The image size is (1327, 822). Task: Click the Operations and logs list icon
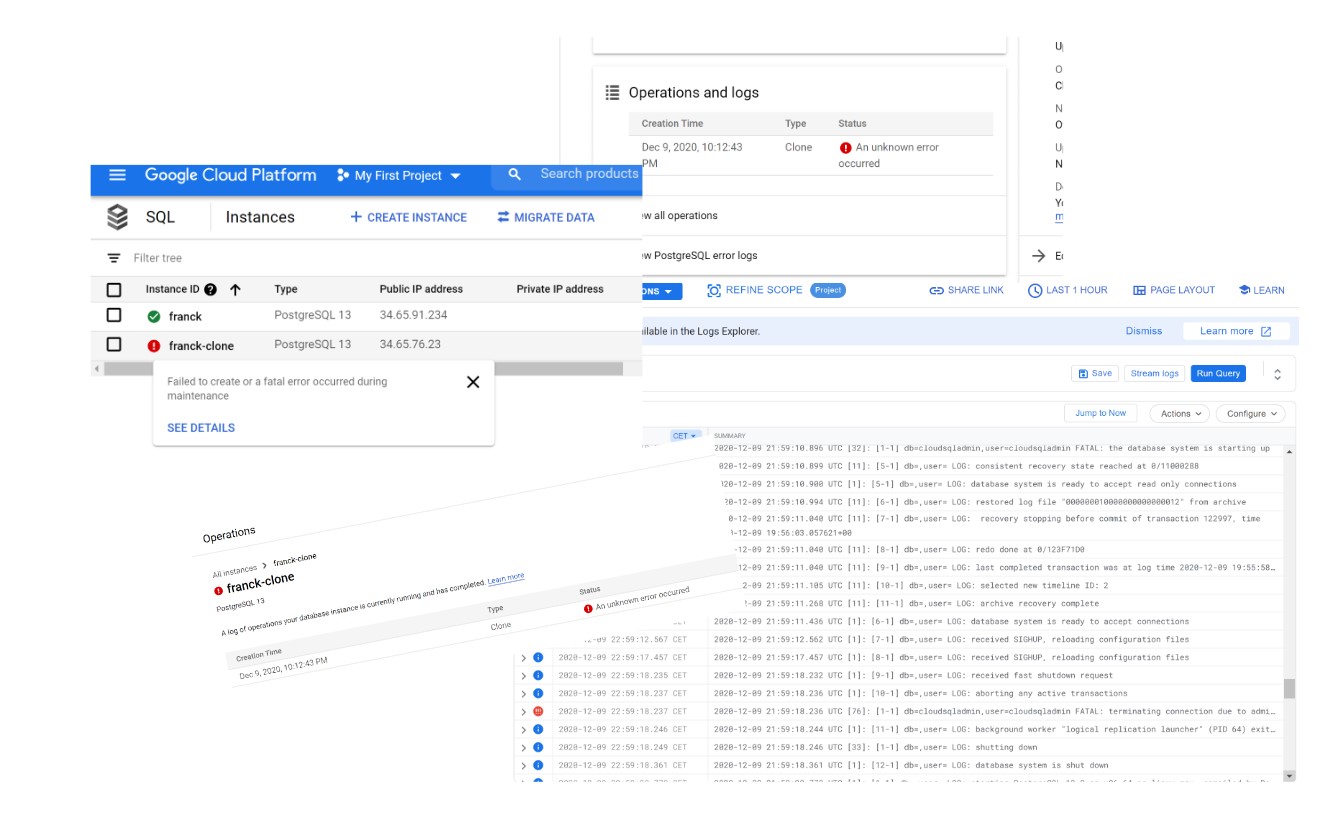(x=613, y=92)
